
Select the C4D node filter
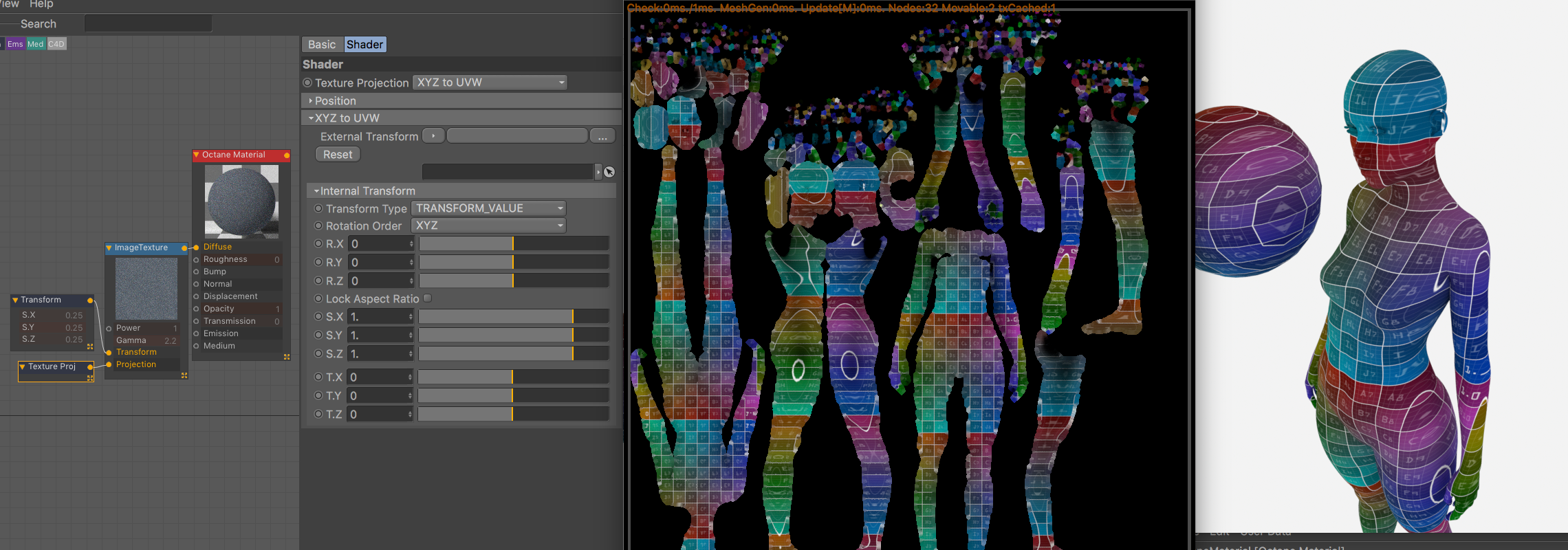[x=56, y=44]
